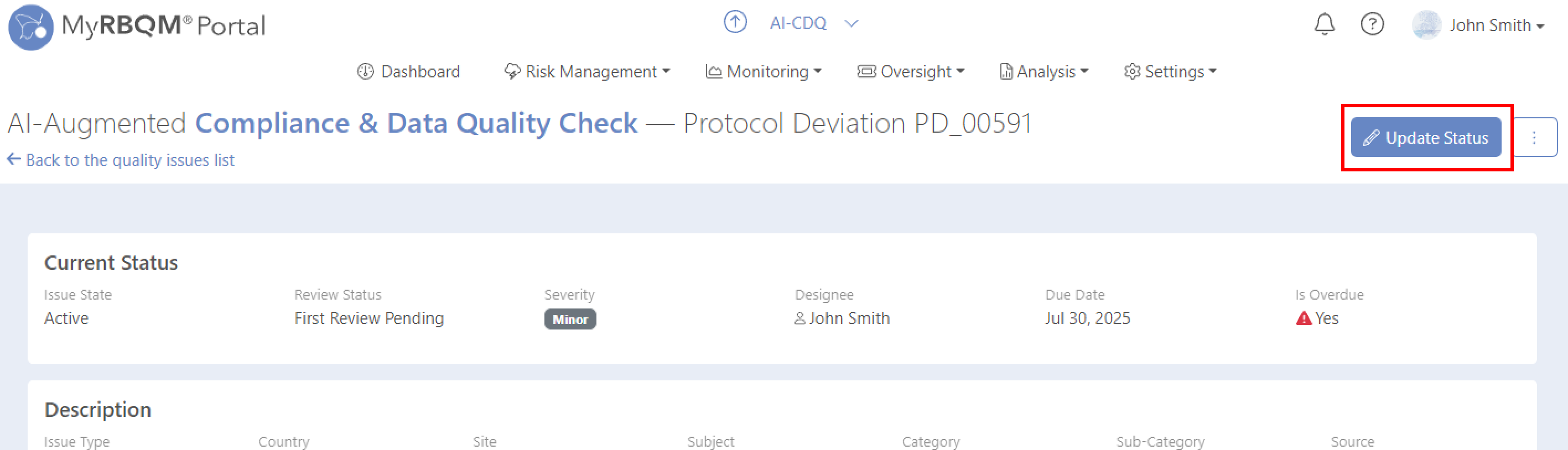Open the three-dot more options button
The image size is (1568, 450).
tap(1534, 138)
